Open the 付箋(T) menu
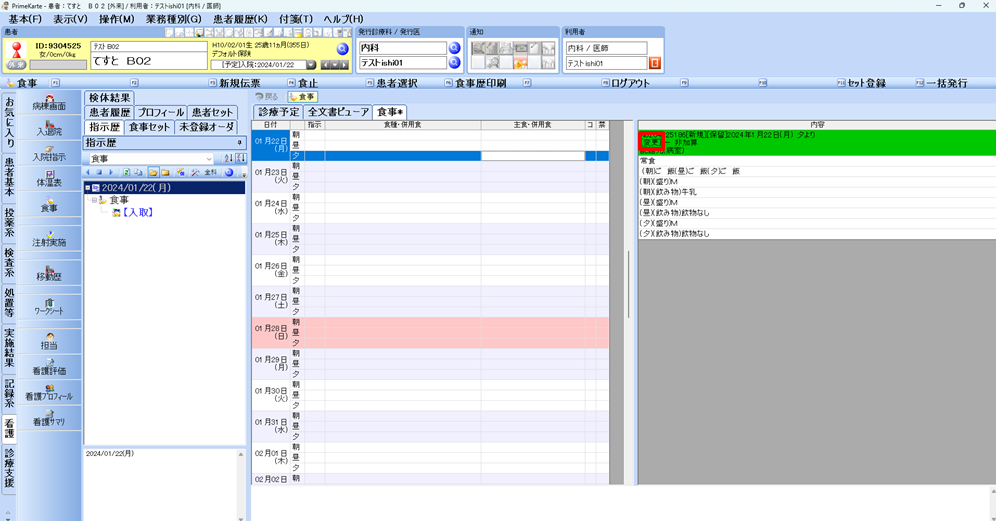 coord(296,19)
